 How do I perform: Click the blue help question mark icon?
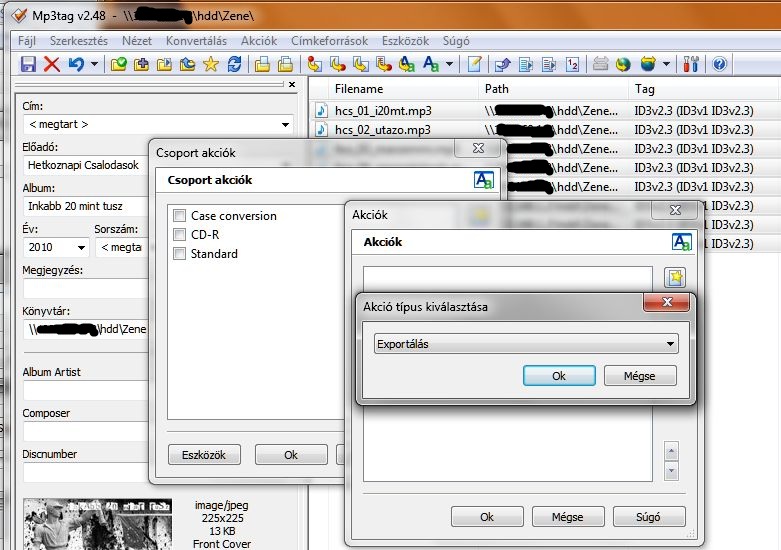(x=718, y=64)
